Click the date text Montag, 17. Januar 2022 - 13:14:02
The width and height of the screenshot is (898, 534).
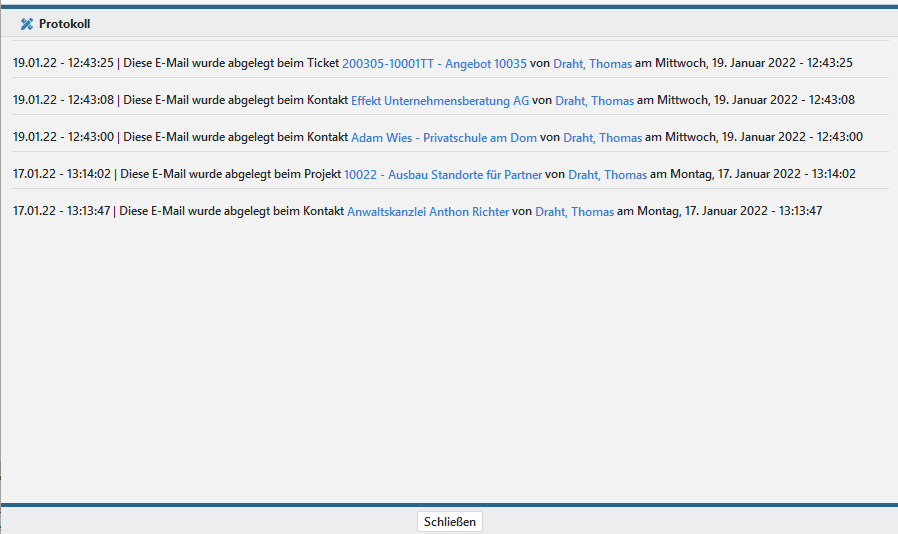tap(766, 174)
